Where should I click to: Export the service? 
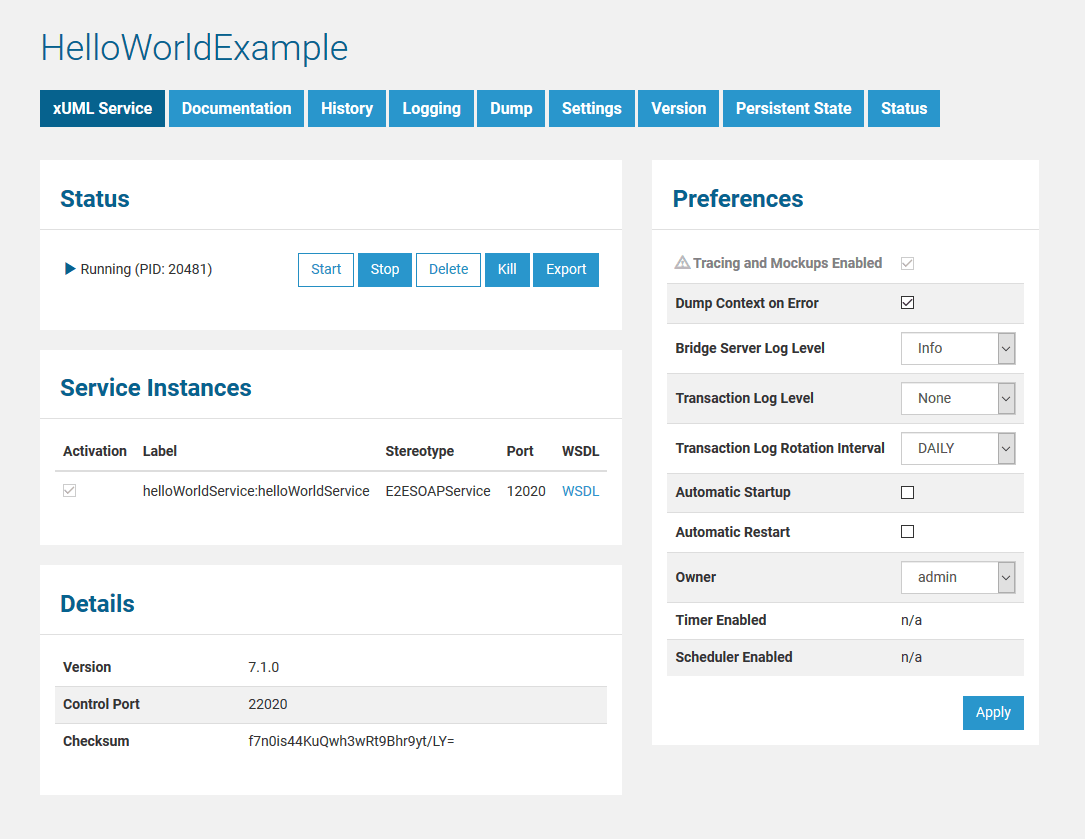(566, 270)
